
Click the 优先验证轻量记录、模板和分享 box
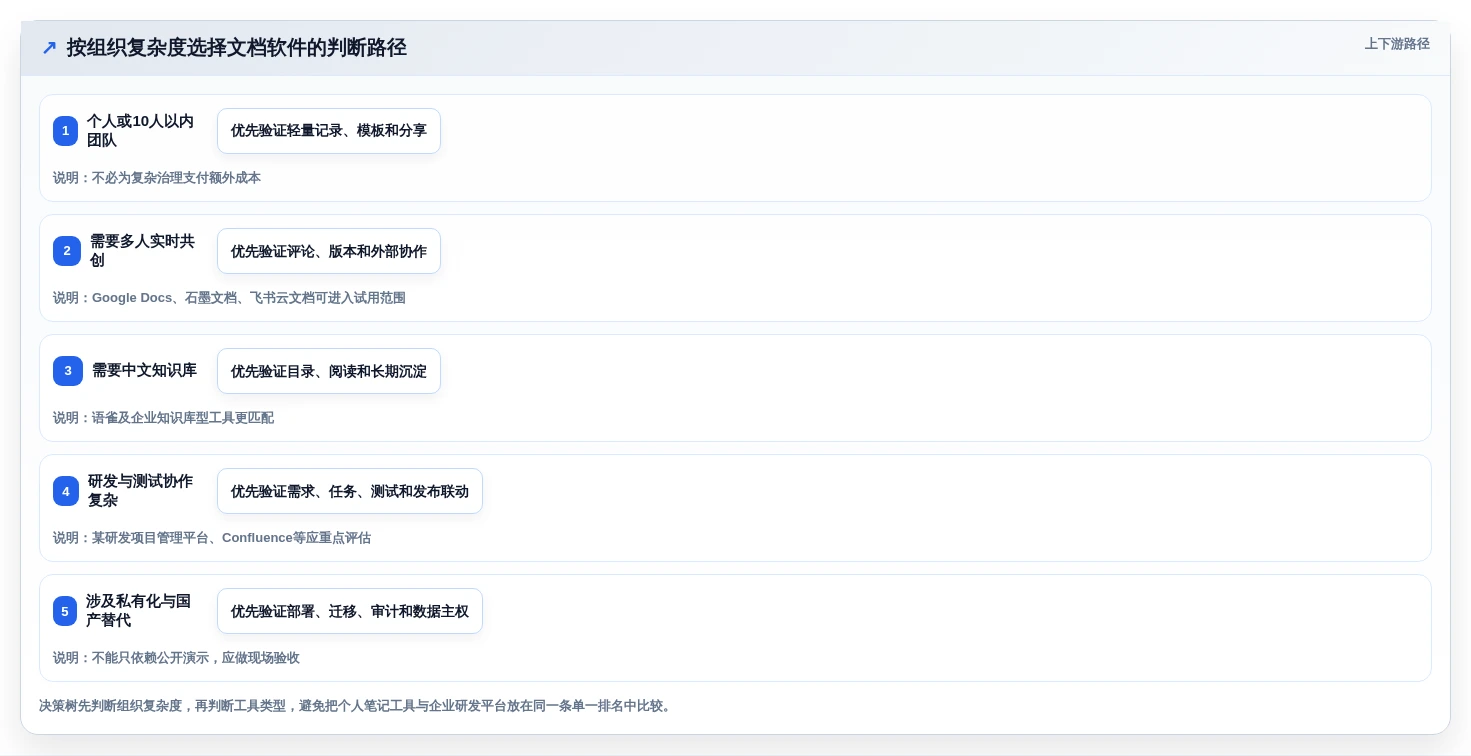[329, 131]
